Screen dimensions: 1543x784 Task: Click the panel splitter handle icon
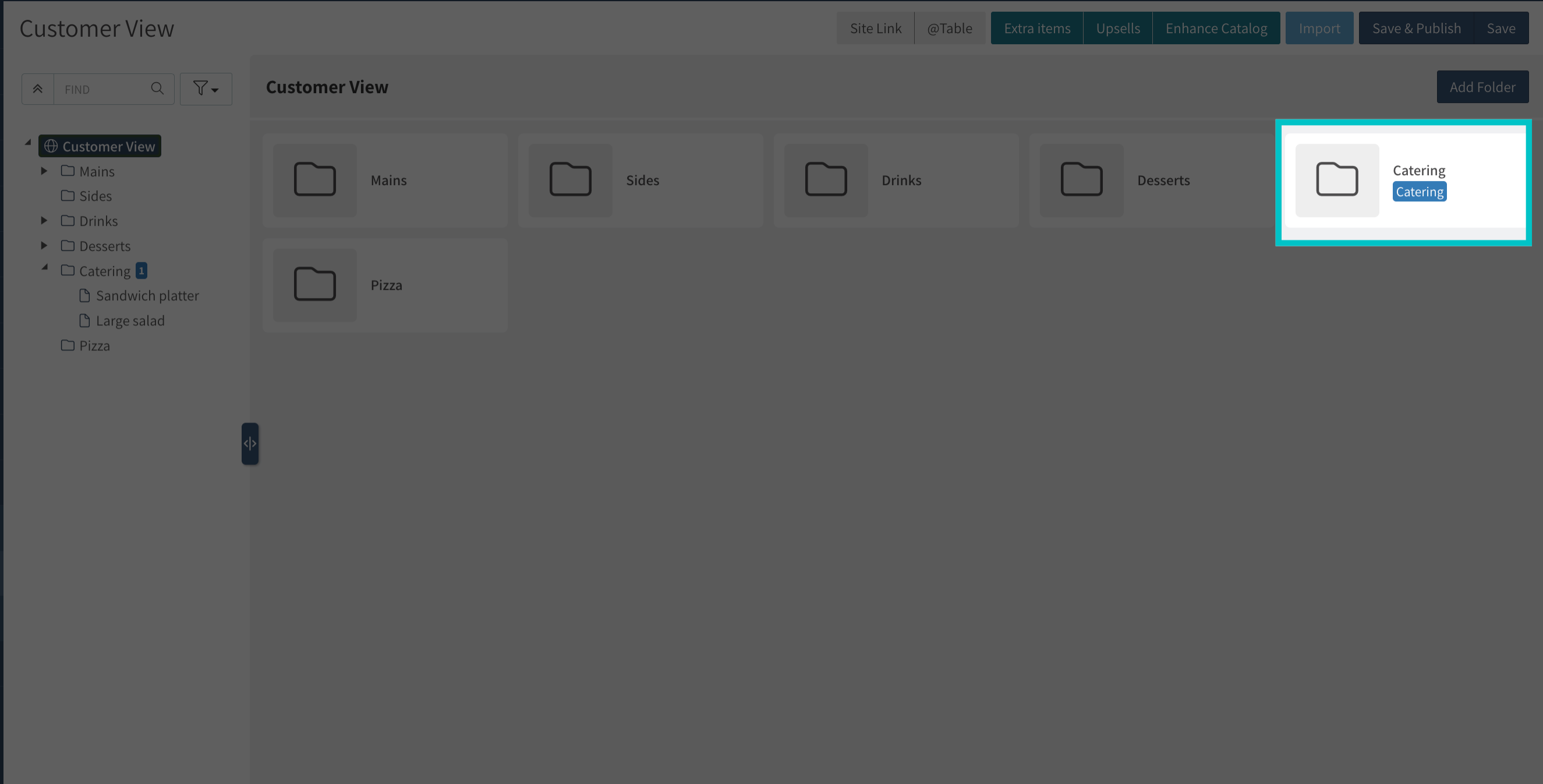click(250, 444)
